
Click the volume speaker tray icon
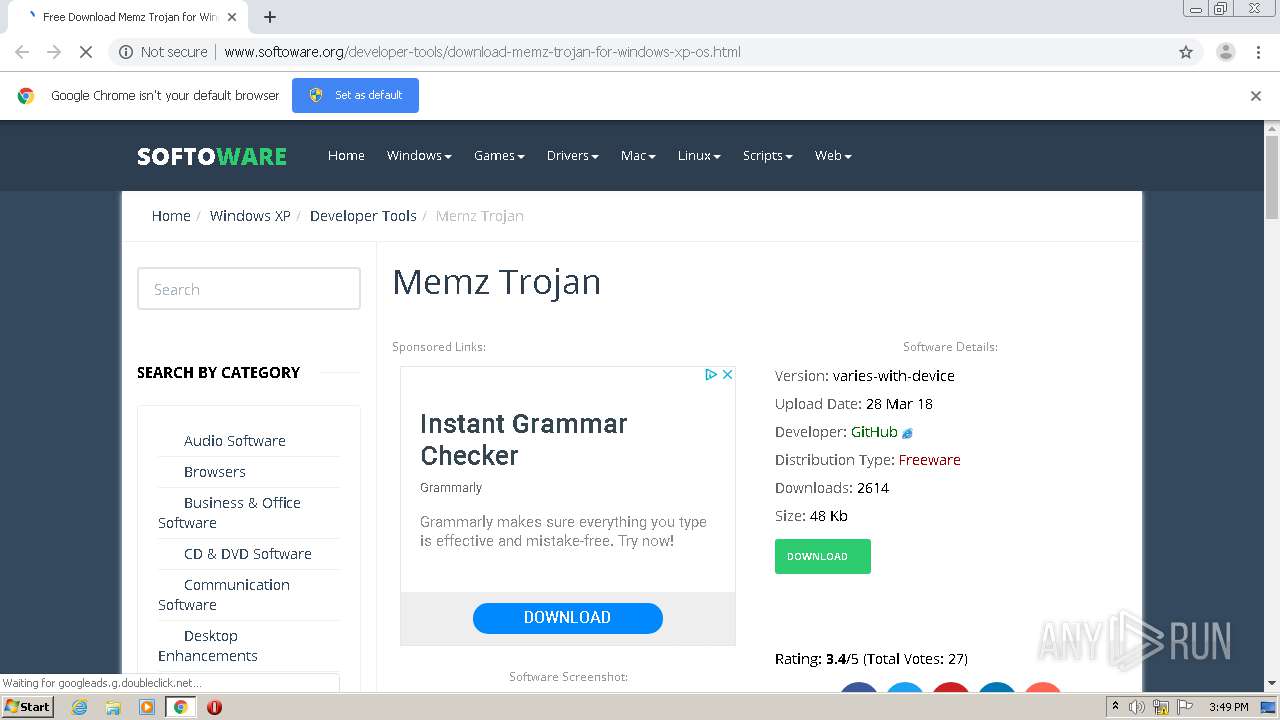pyautogui.click(x=1137, y=707)
